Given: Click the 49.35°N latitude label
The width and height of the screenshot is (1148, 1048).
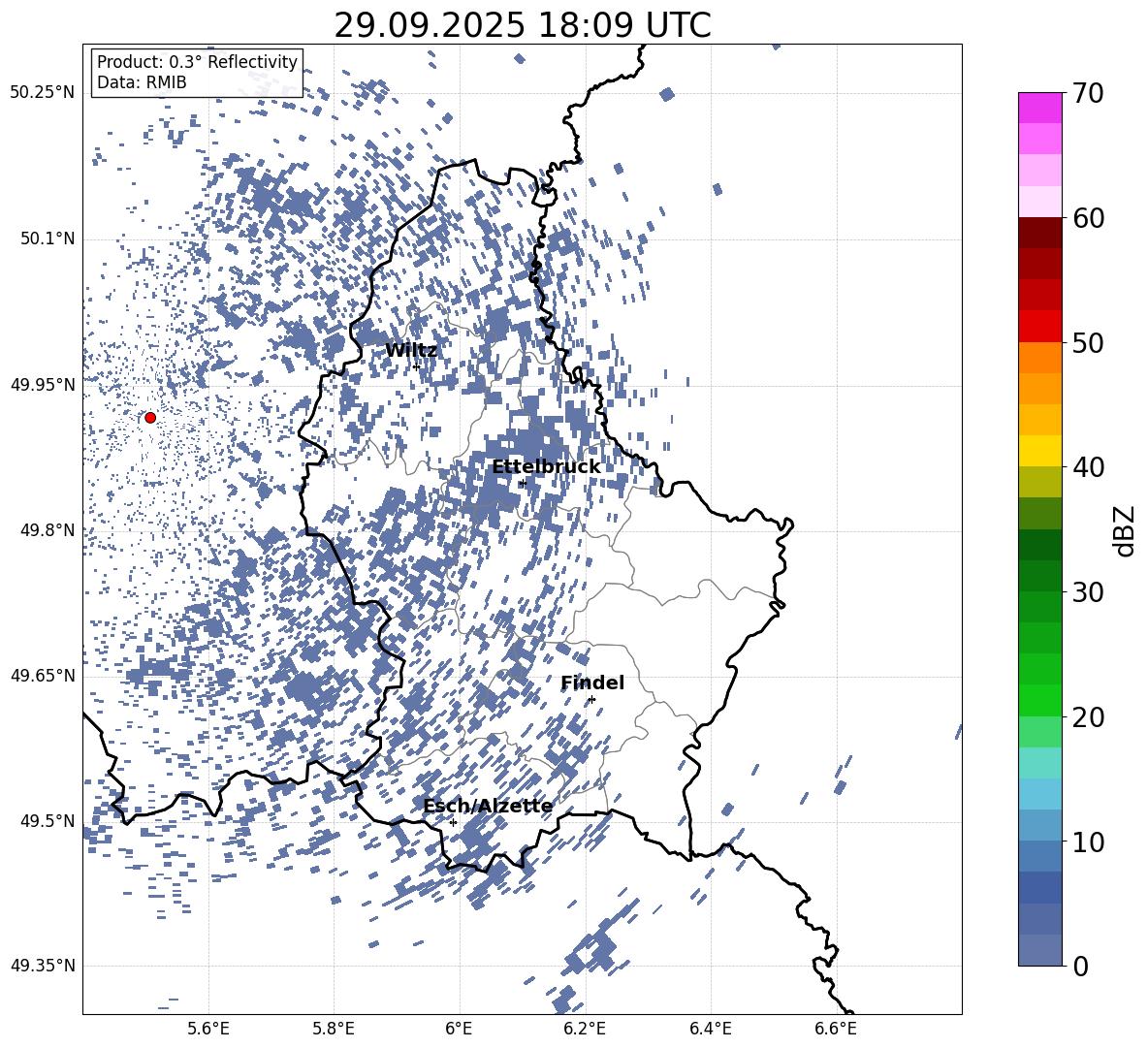Looking at the screenshot, I should [x=43, y=966].
